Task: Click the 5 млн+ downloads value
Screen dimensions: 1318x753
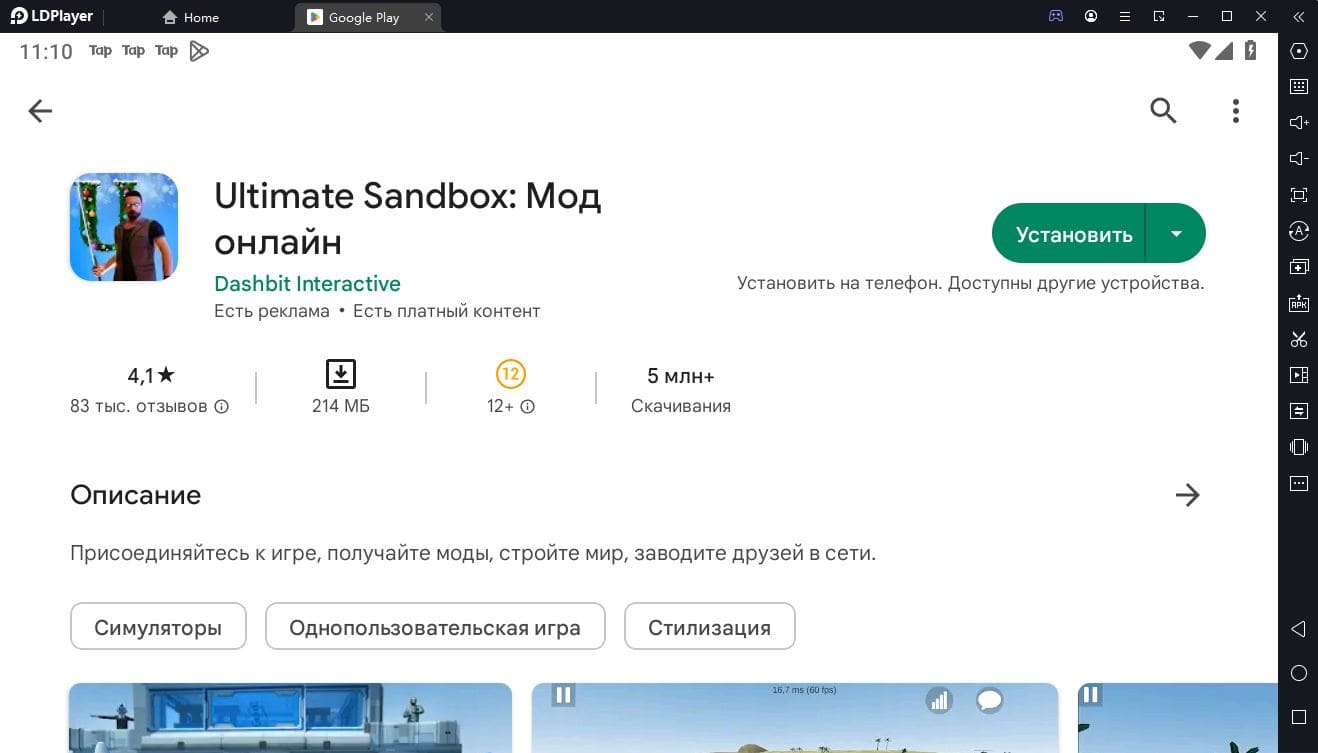Action: click(x=681, y=376)
